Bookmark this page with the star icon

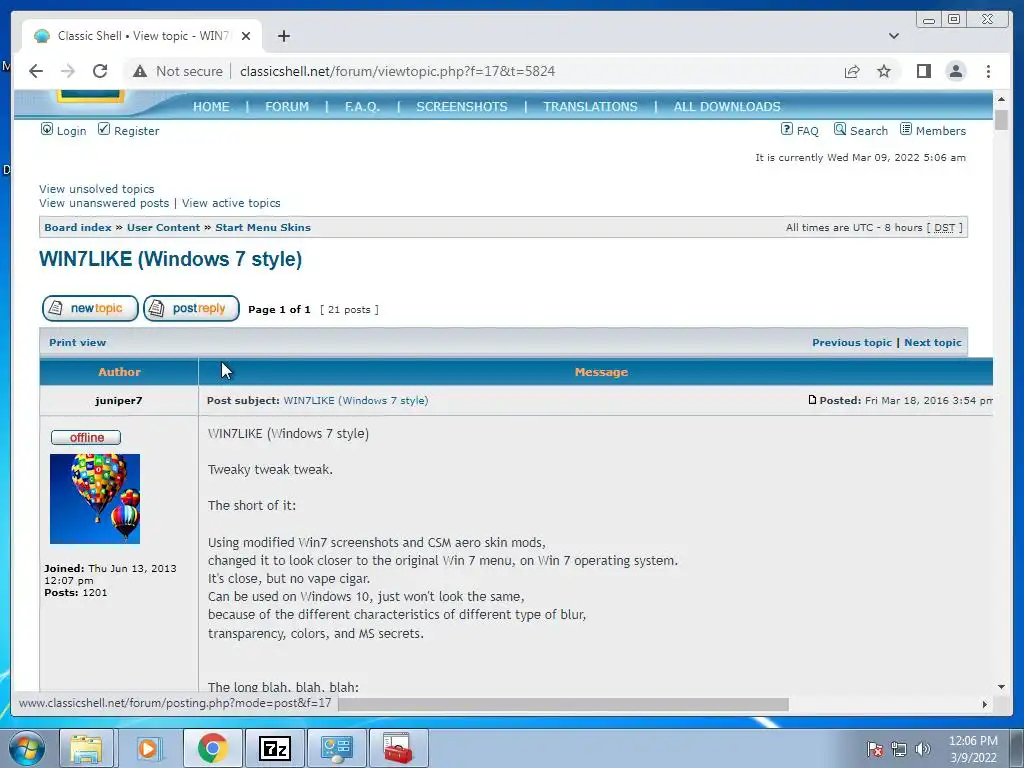click(x=884, y=71)
